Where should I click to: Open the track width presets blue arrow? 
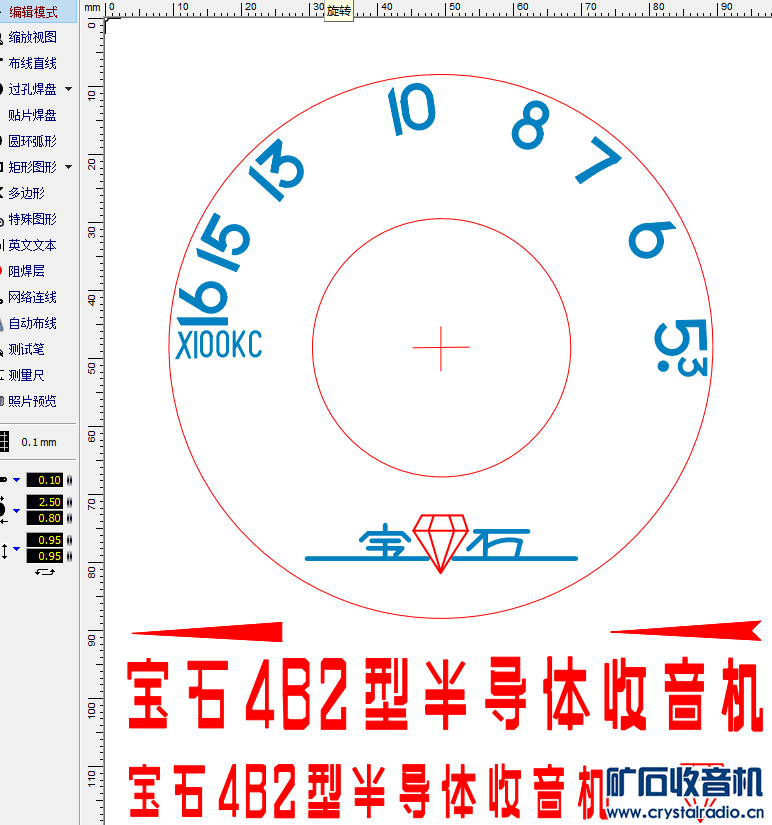coord(16,480)
